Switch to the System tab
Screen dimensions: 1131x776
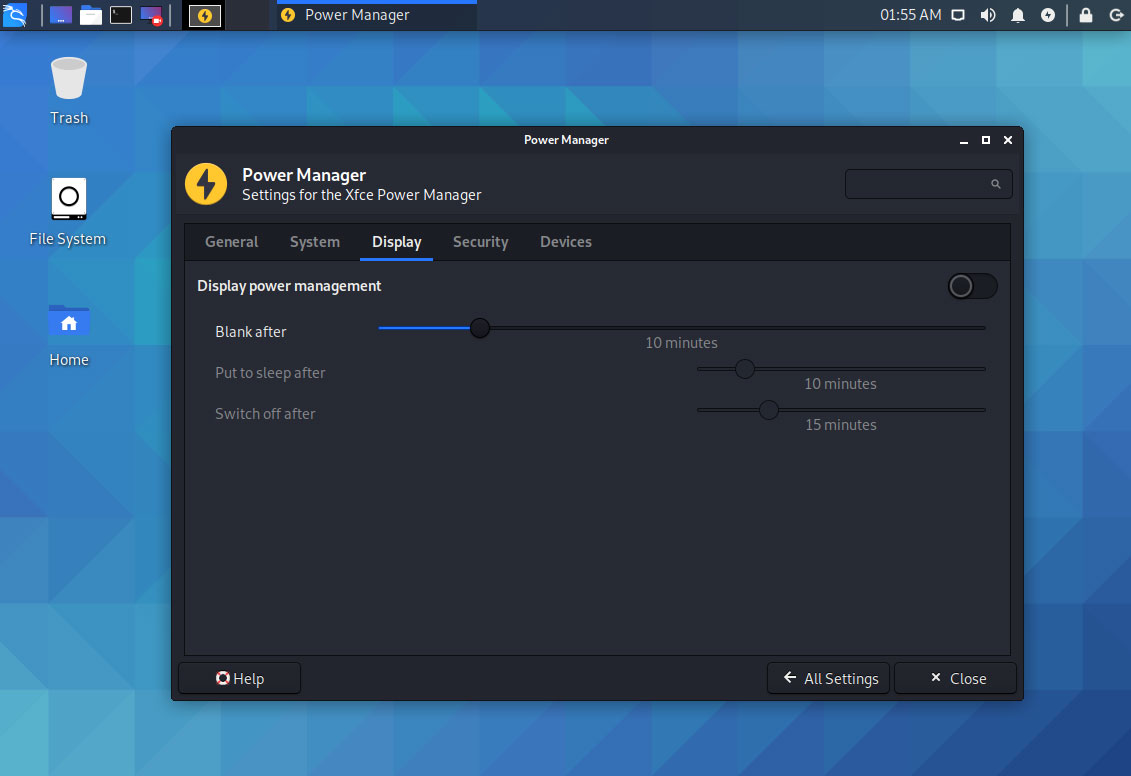click(314, 242)
